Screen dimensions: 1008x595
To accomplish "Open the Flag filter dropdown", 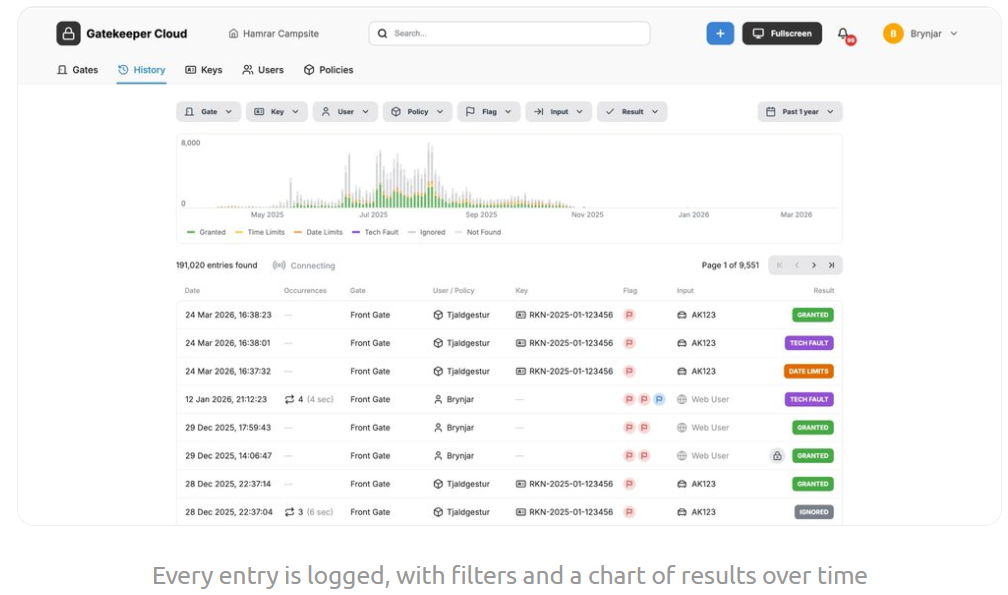I will click(489, 112).
